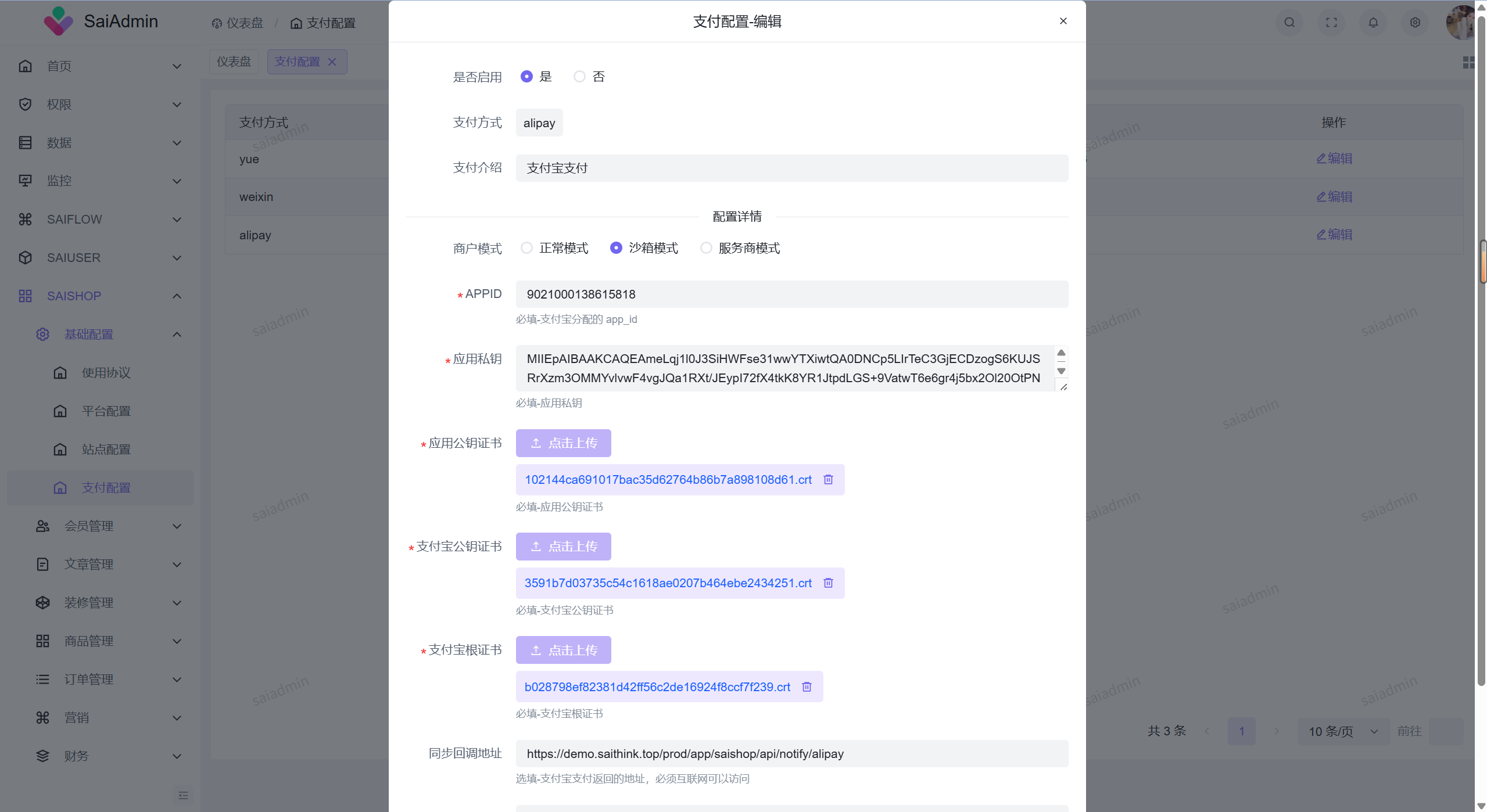Switch to the 仪表盘 tab

pyautogui.click(x=234, y=62)
